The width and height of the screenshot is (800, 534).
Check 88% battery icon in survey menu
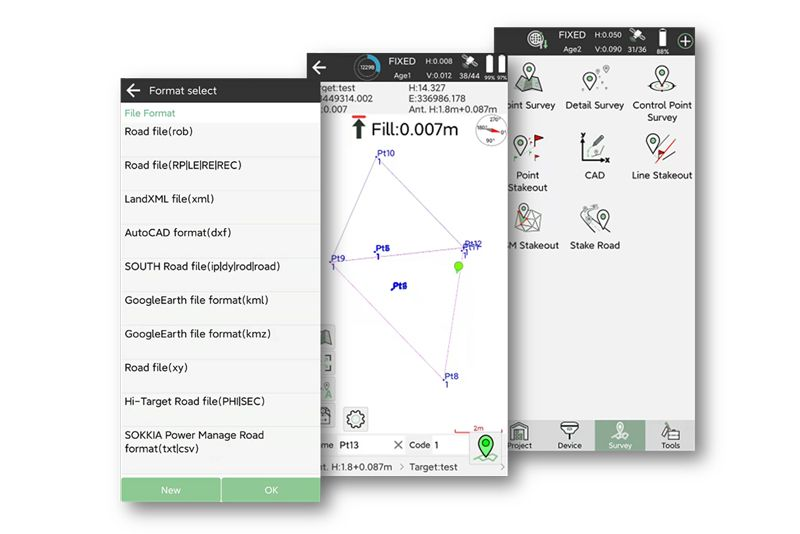click(x=662, y=41)
